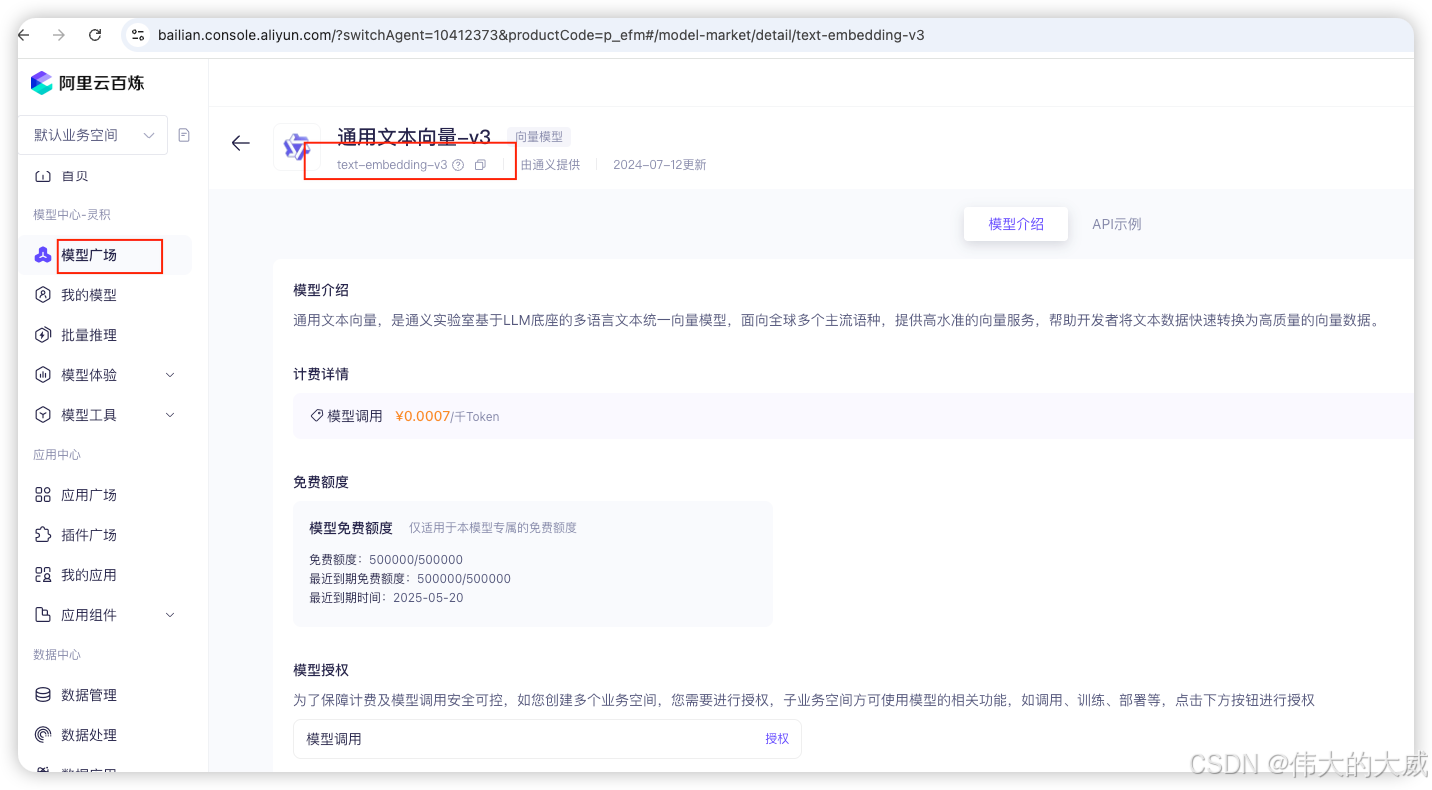Click the 免费额度：500000/500000 text
The image size is (1432, 790).
point(386,560)
